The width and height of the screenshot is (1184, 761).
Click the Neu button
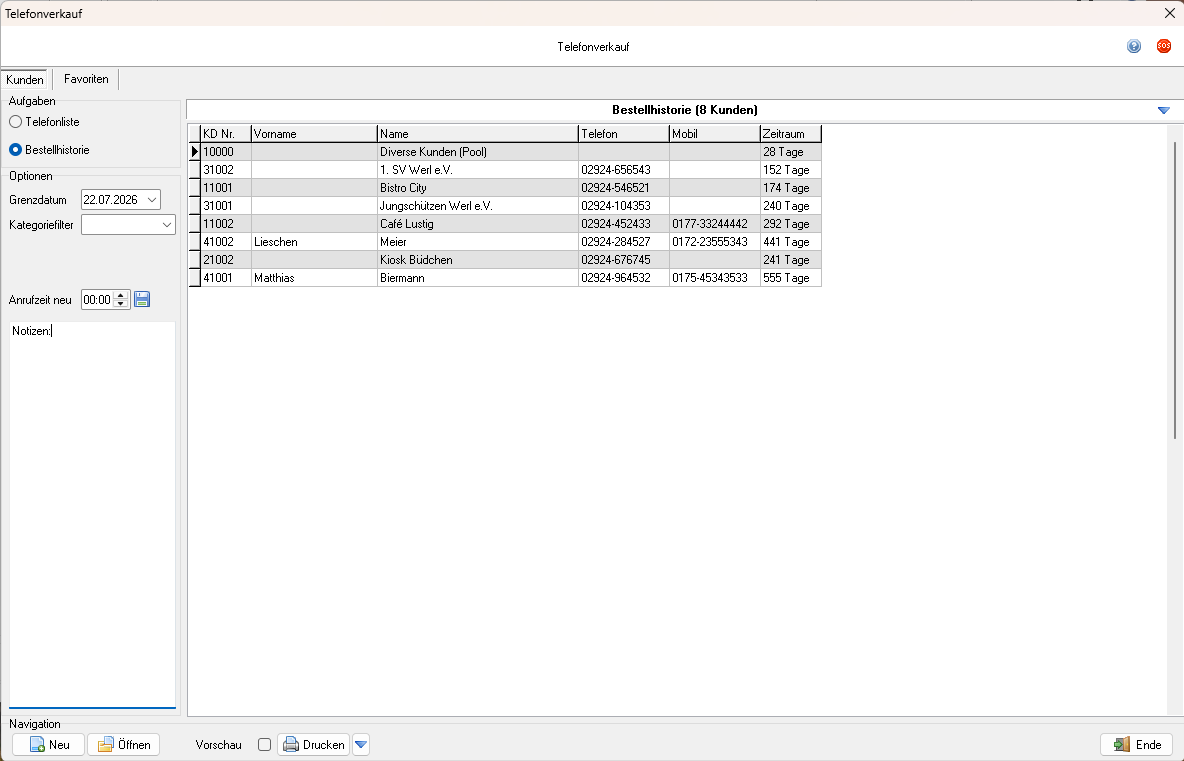point(48,744)
